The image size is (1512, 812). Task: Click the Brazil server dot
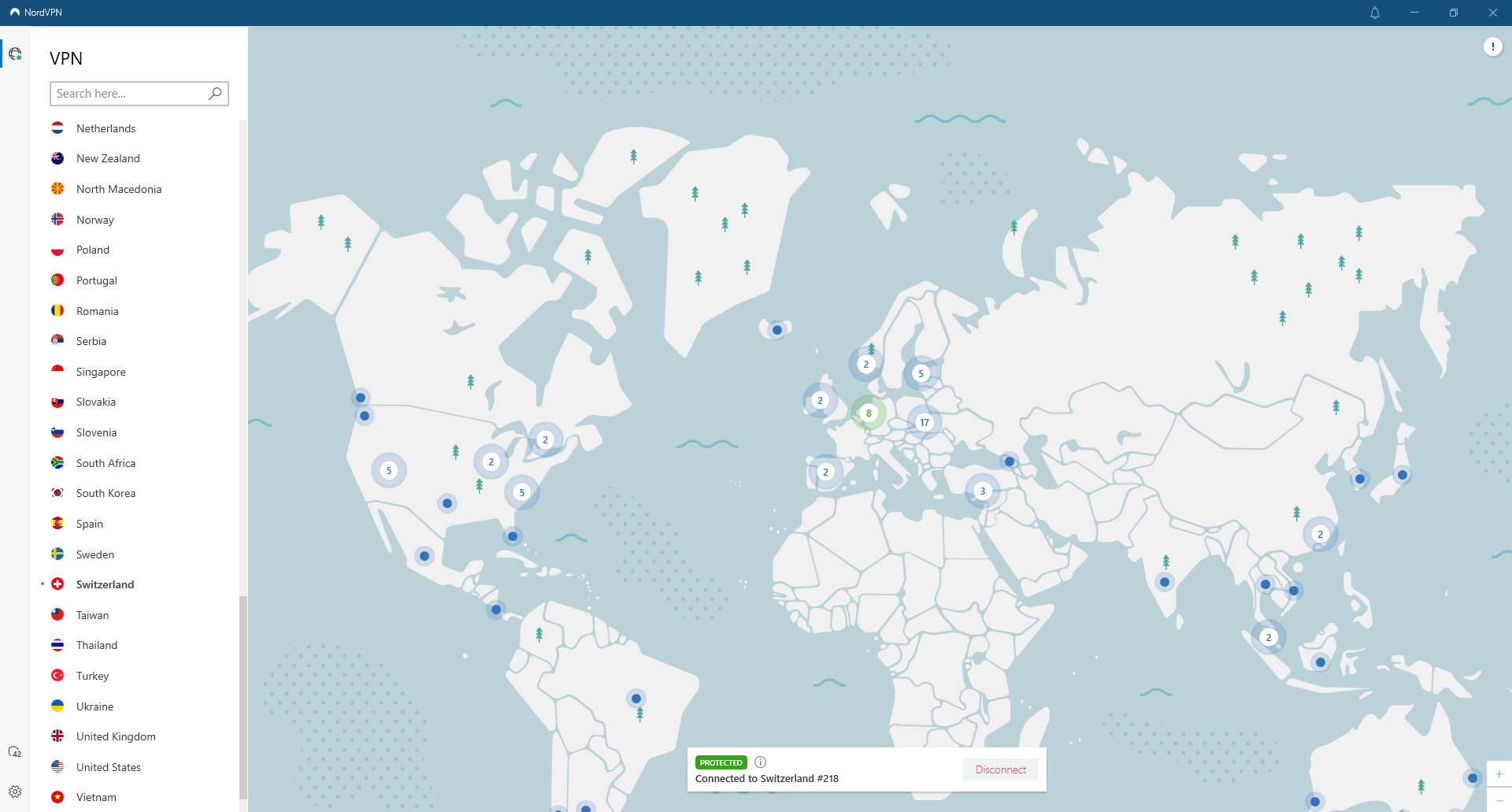(x=636, y=699)
